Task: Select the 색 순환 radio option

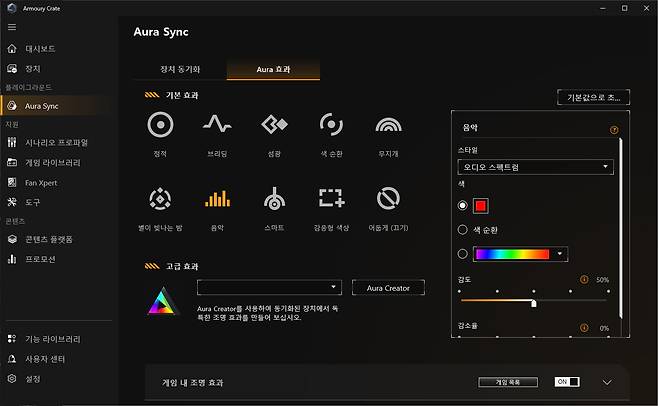Action: tap(461, 229)
